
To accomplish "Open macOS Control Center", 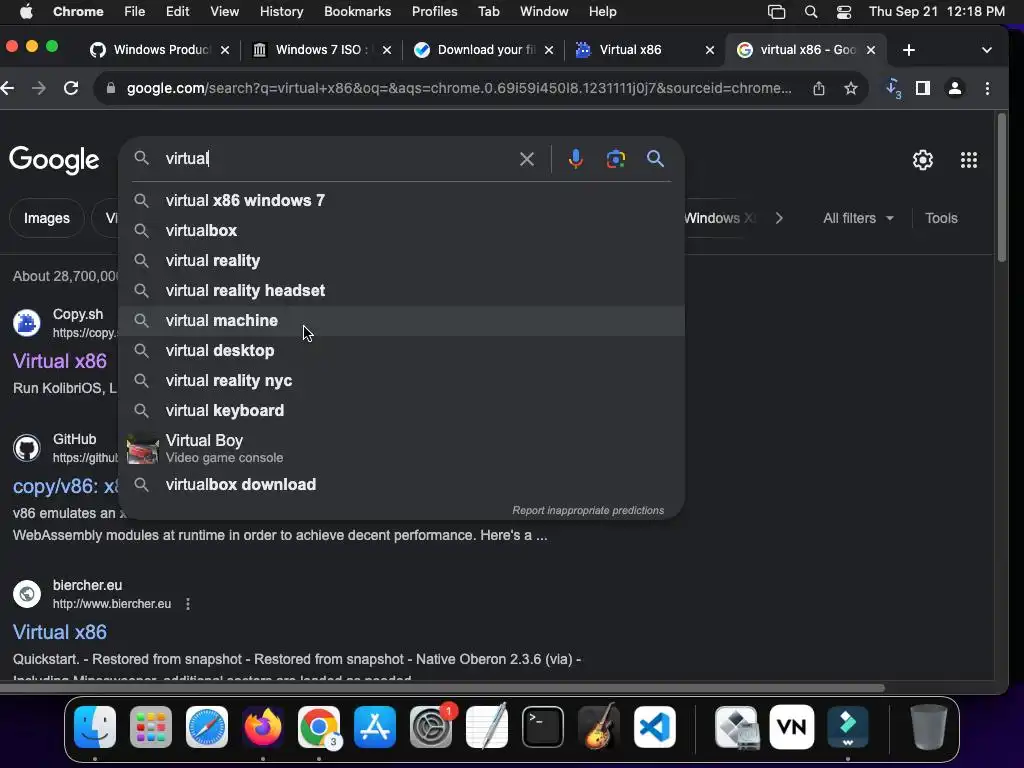I will pos(844,12).
